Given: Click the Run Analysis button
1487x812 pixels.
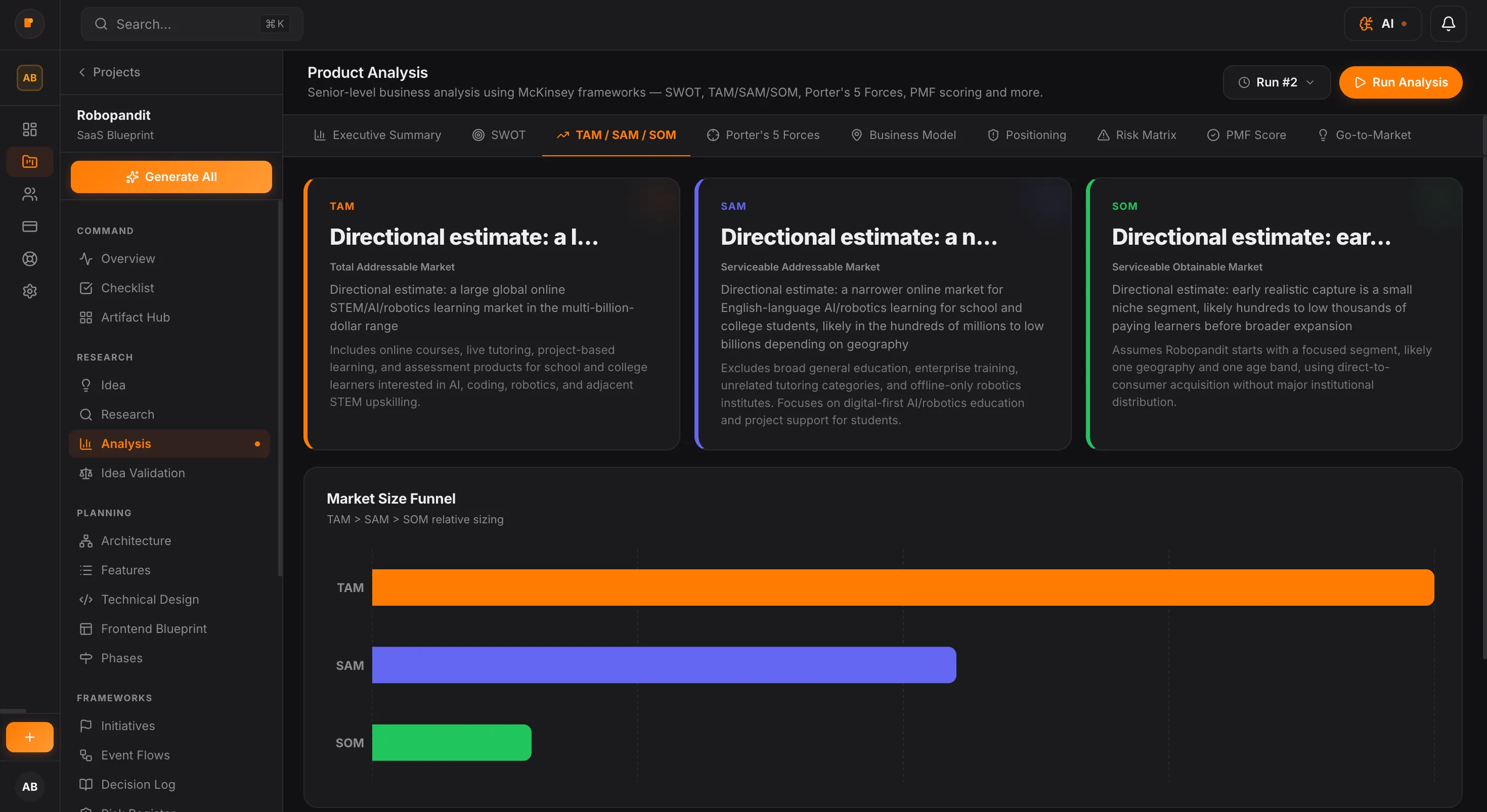Looking at the screenshot, I should pyautogui.click(x=1401, y=82).
